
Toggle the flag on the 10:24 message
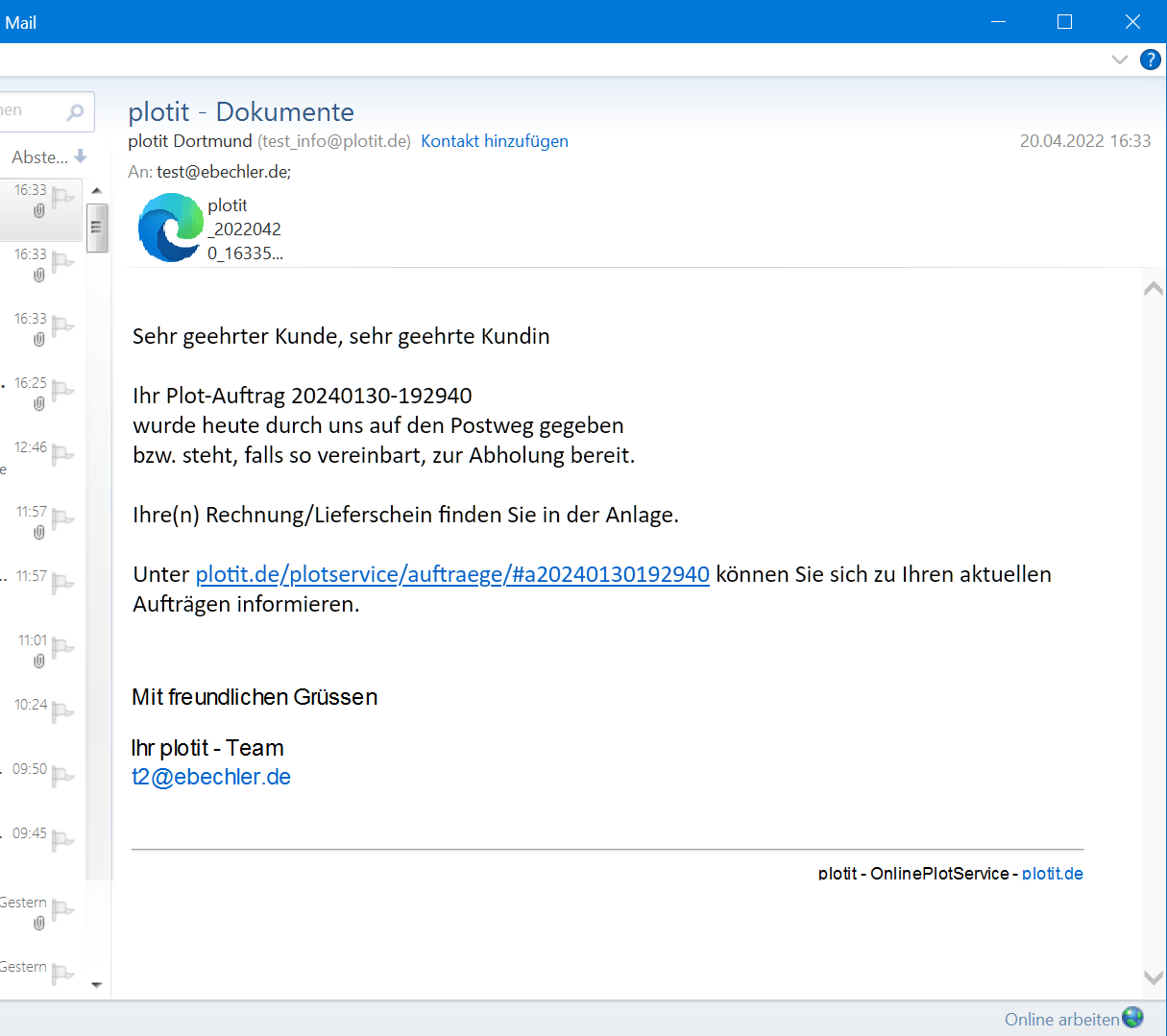(62, 711)
